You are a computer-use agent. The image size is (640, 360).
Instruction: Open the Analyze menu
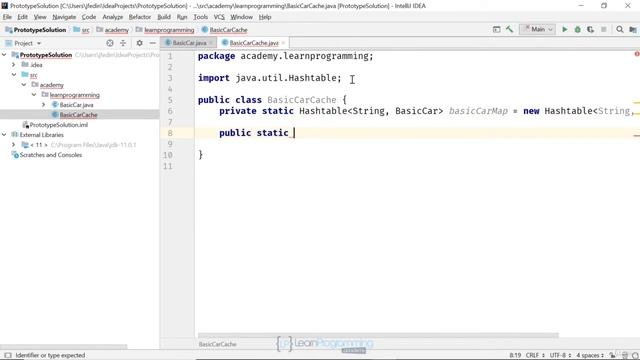(113, 17)
